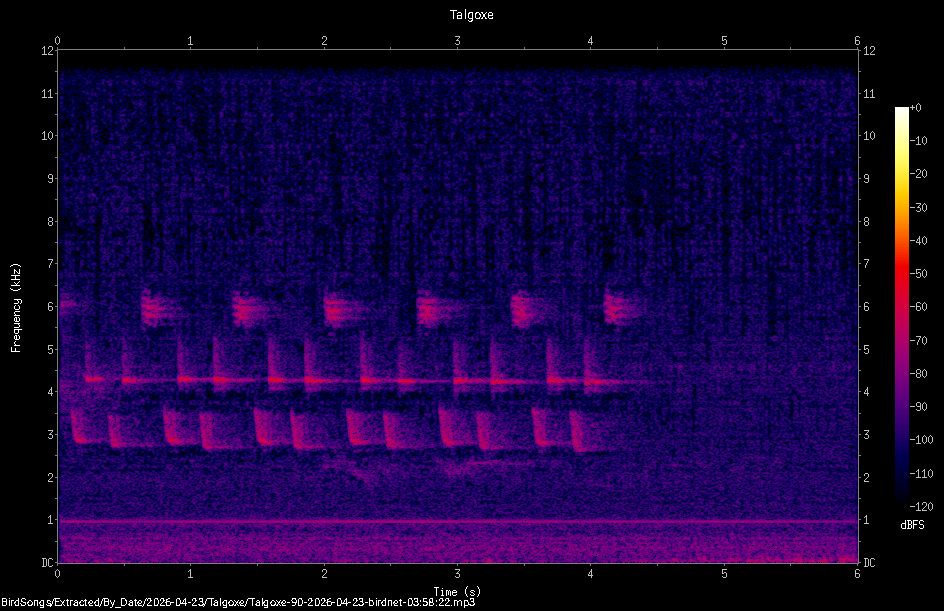Viewport: 944px width, 611px height.
Task: Click the -120 label on color scale
Action: pos(921,506)
